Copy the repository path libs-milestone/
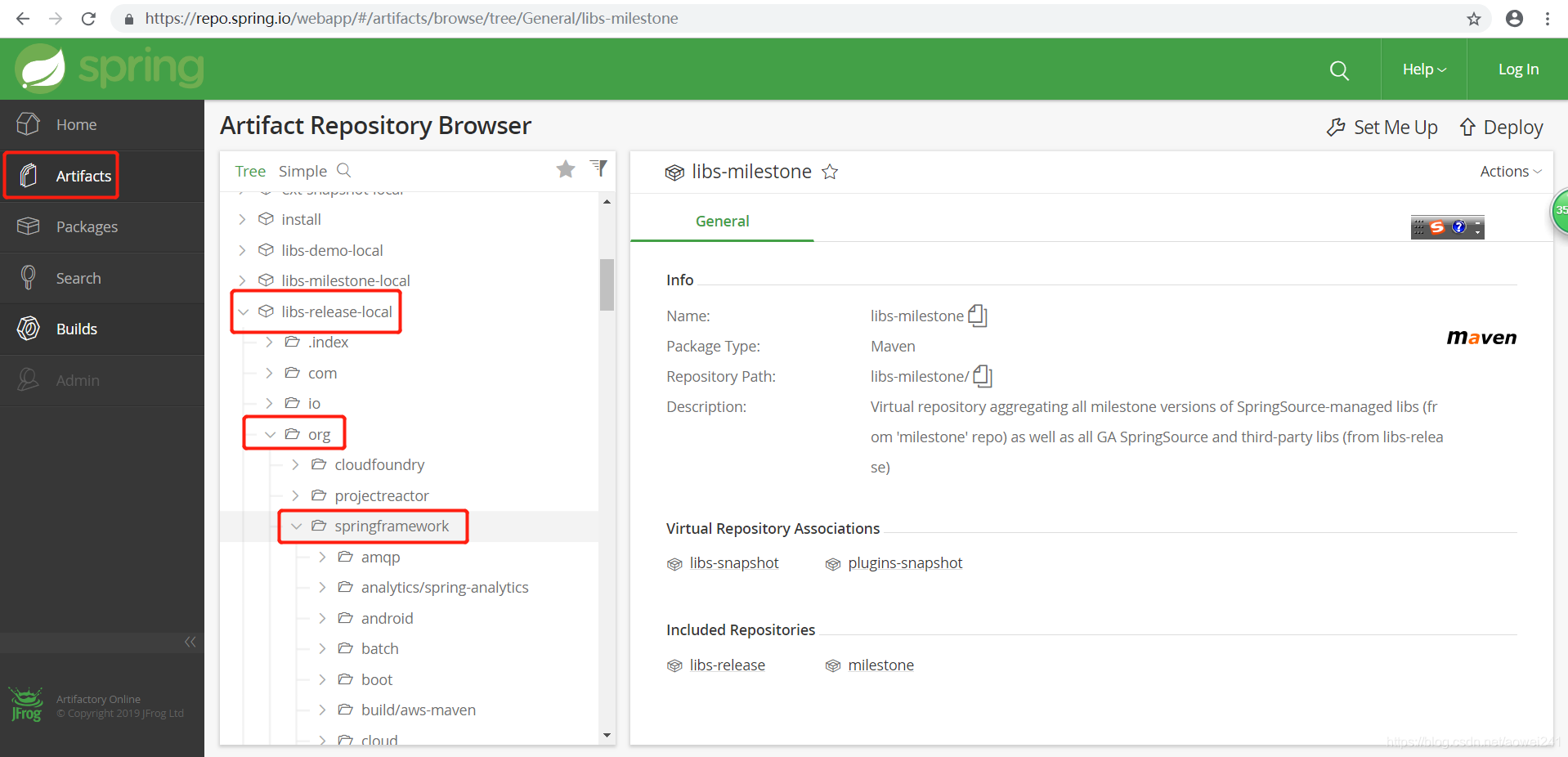Image resolution: width=1568 pixels, height=757 pixels. (983, 375)
